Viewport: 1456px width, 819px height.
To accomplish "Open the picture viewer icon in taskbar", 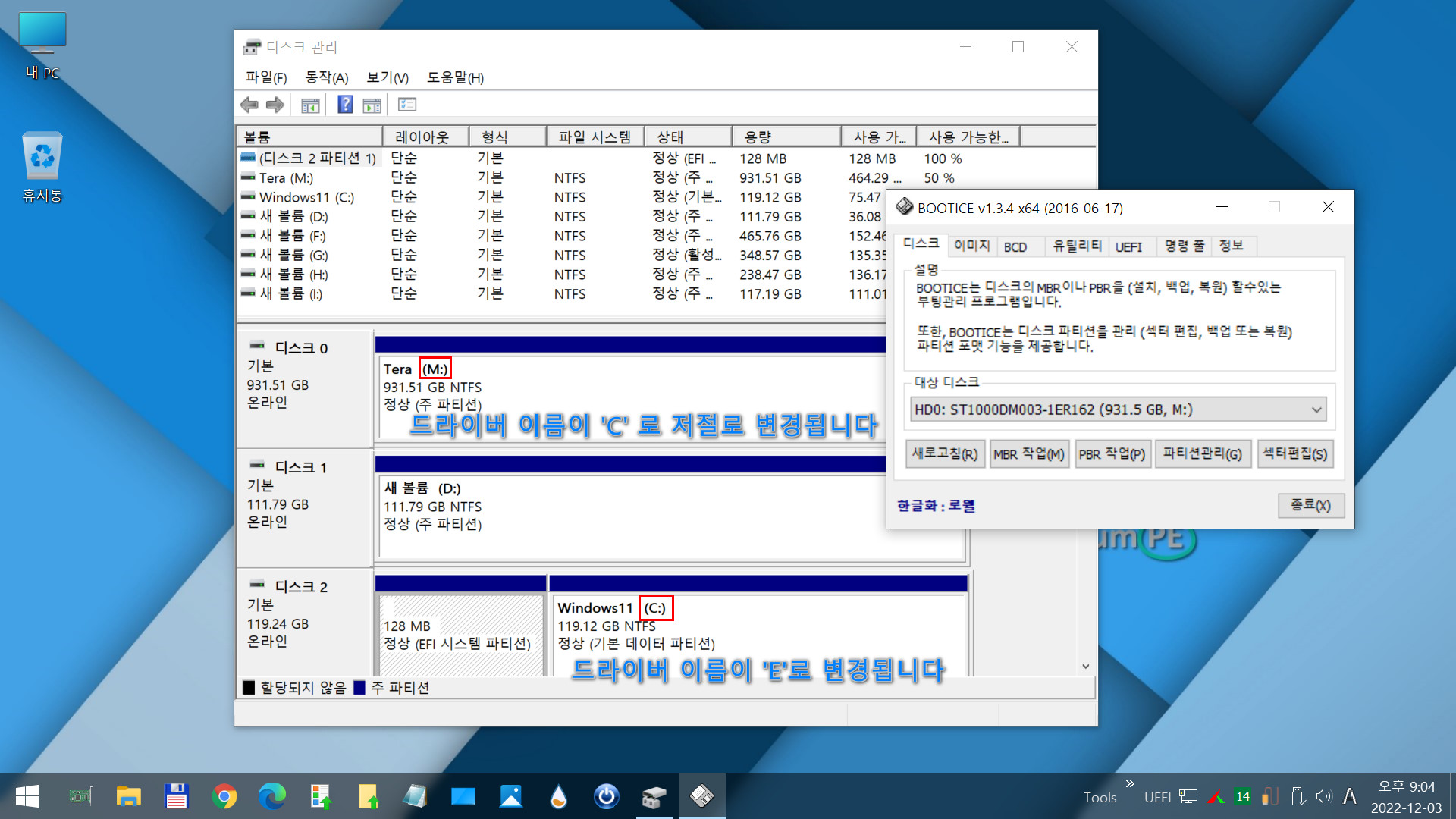I will pyautogui.click(x=511, y=796).
